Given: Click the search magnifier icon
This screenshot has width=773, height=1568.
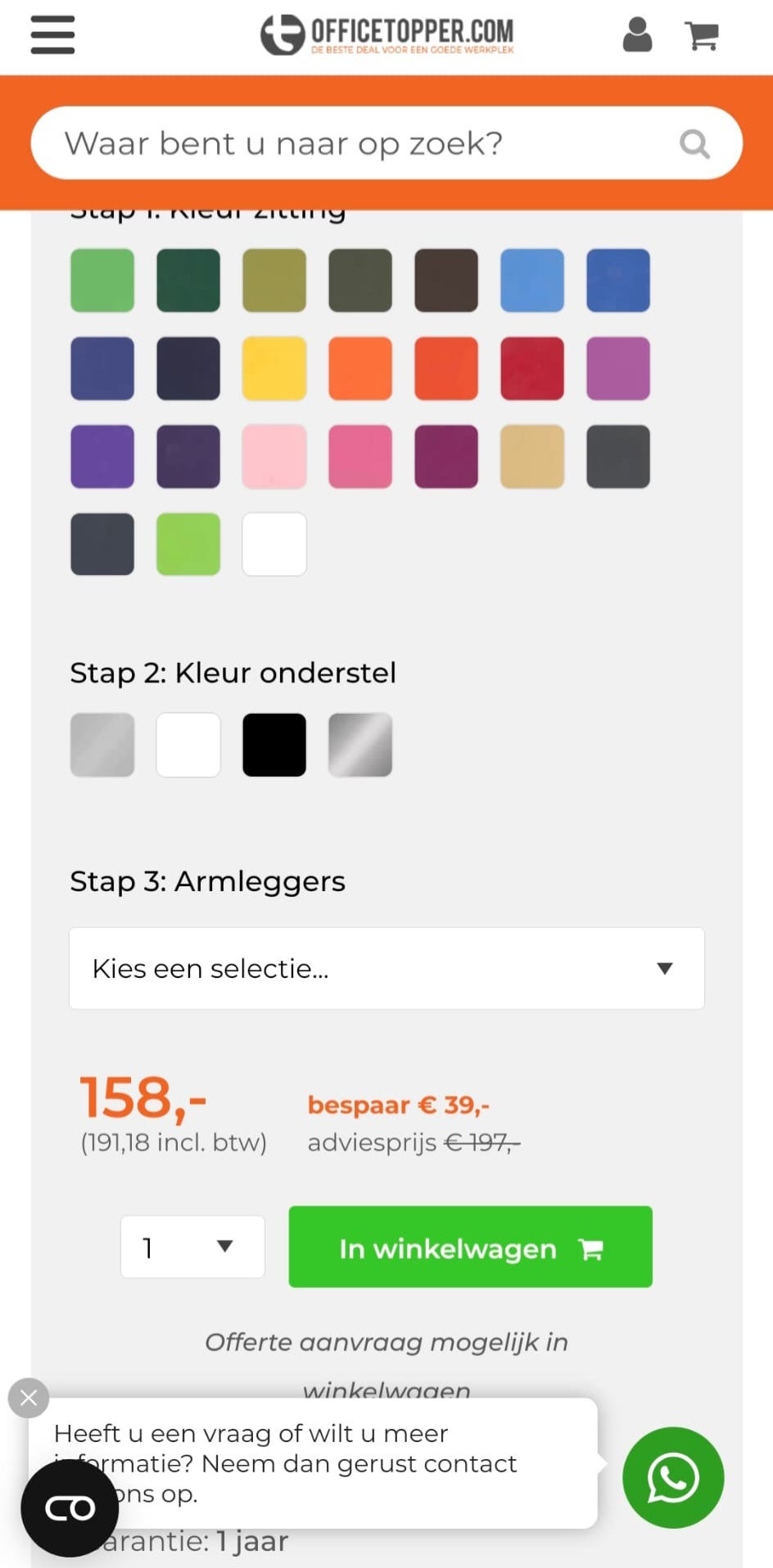Looking at the screenshot, I should click(x=694, y=144).
